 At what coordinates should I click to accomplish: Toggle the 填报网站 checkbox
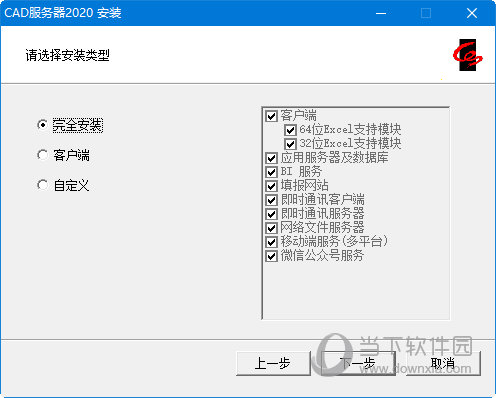pyautogui.click(x=272, y=186)
